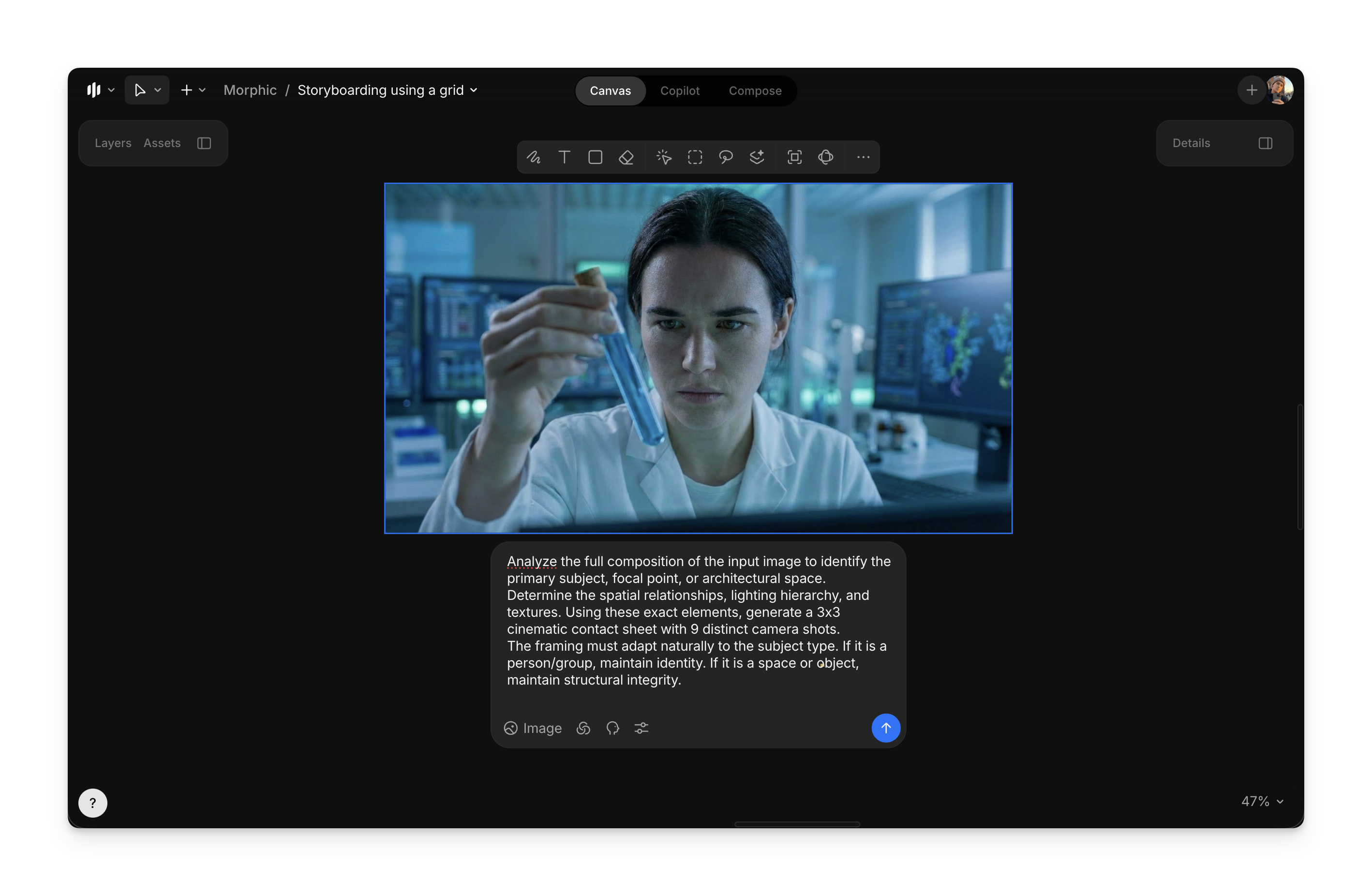Image resolution: width=1372 pixels, height=896 pixels.
Task: Expand the 47% zoom level dropdown
Action: point(1262,801)
